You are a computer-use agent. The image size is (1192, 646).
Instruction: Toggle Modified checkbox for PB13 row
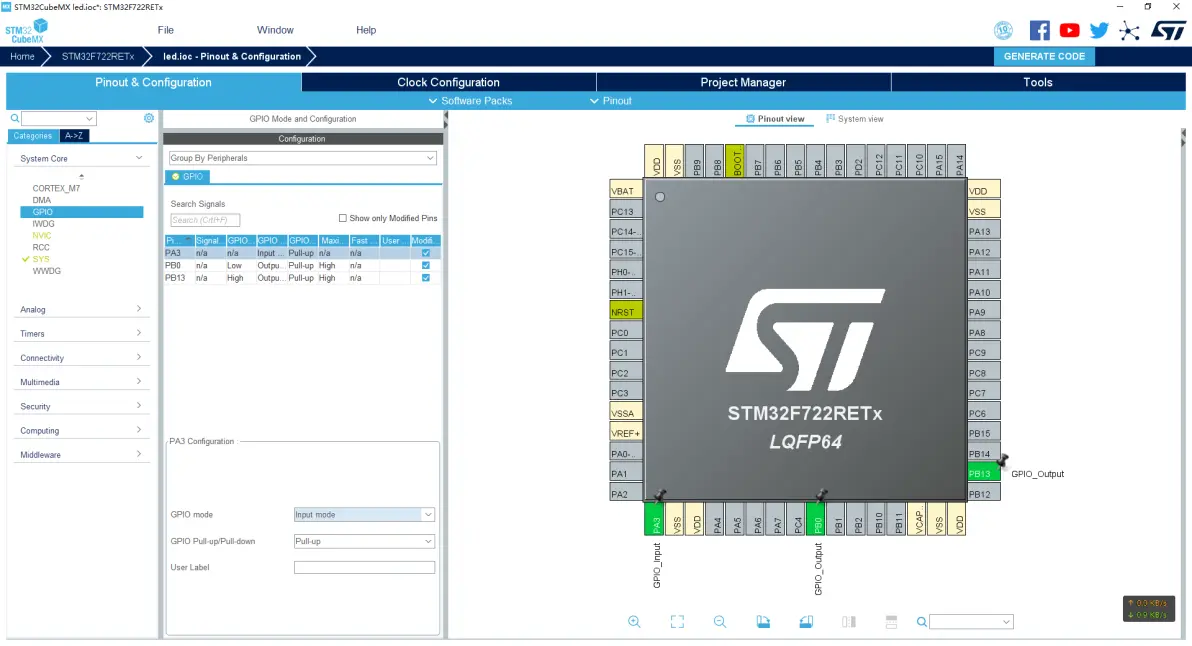426,278
